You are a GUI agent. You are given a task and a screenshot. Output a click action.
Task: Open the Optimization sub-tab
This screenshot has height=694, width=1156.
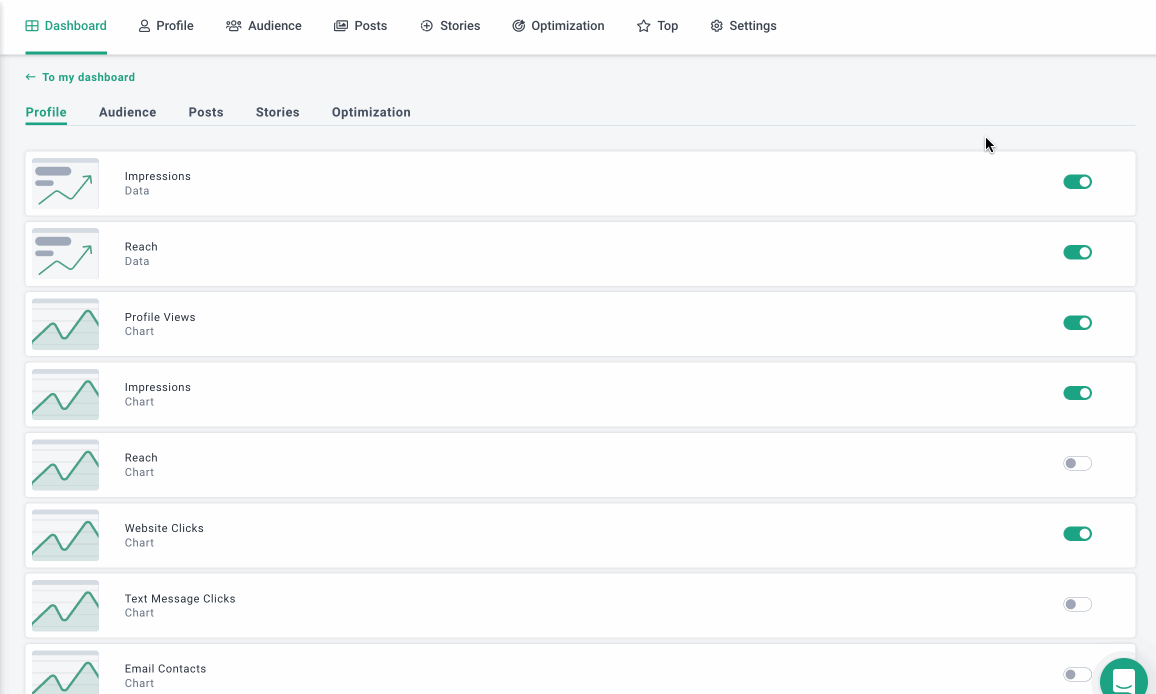point(371,112)
